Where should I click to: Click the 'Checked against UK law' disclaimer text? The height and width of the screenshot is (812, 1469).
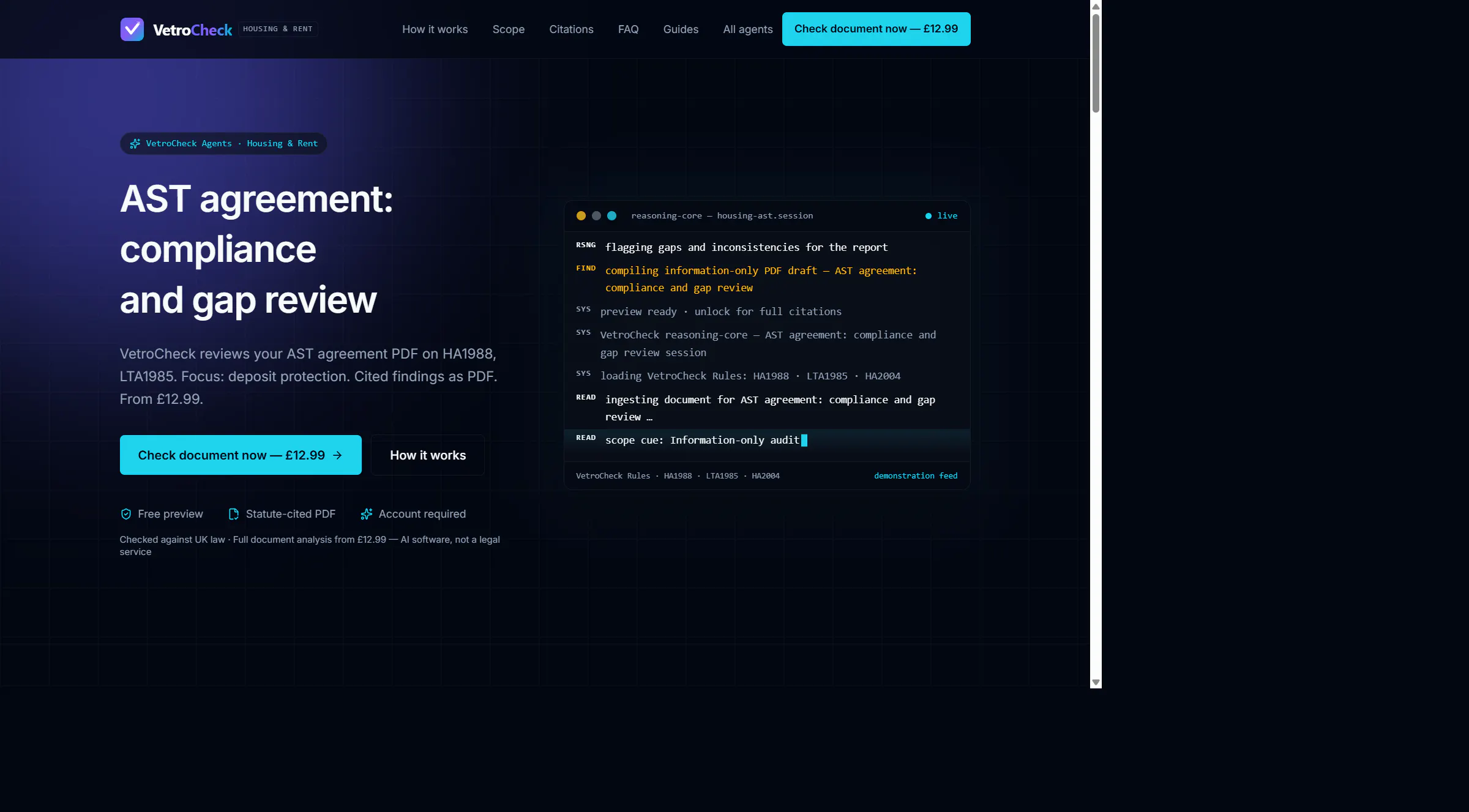pyautogui.click(x=310, y=546)
